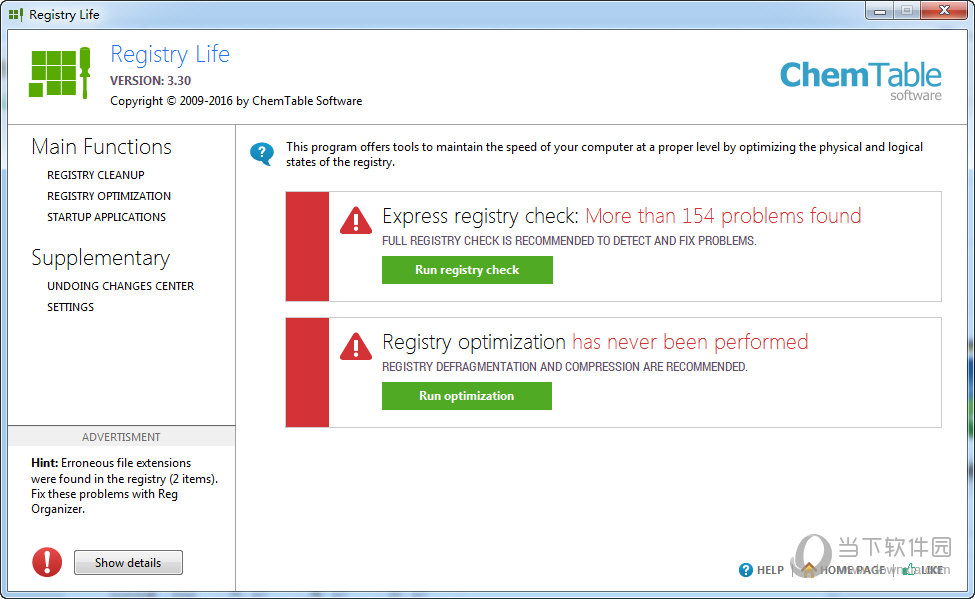975x599 pixels.
Task: Click the red exclamation hint icon
Action: [x=47, y=562]
